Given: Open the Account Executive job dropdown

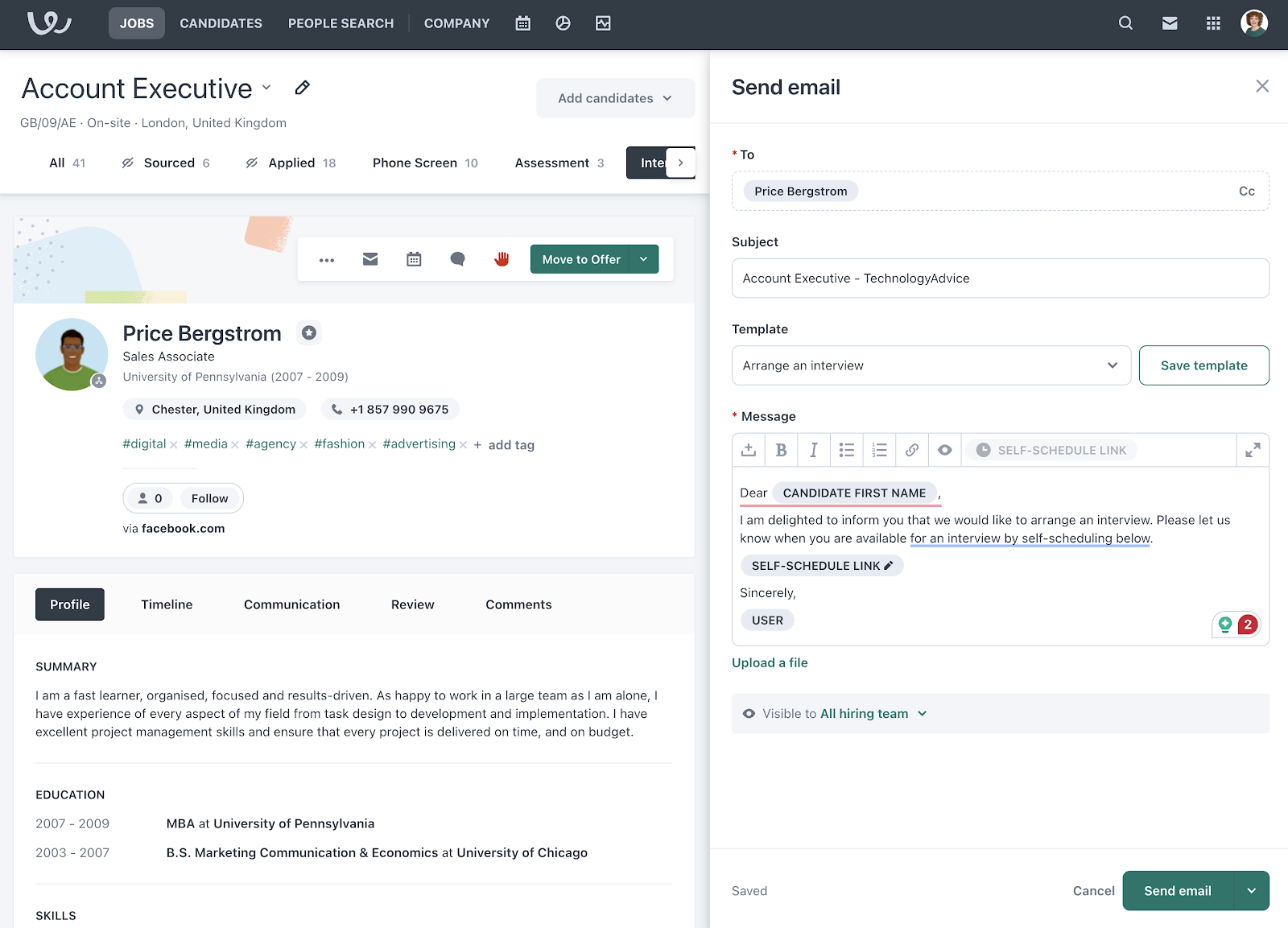Looking at the screenshot, I should 266,87.
